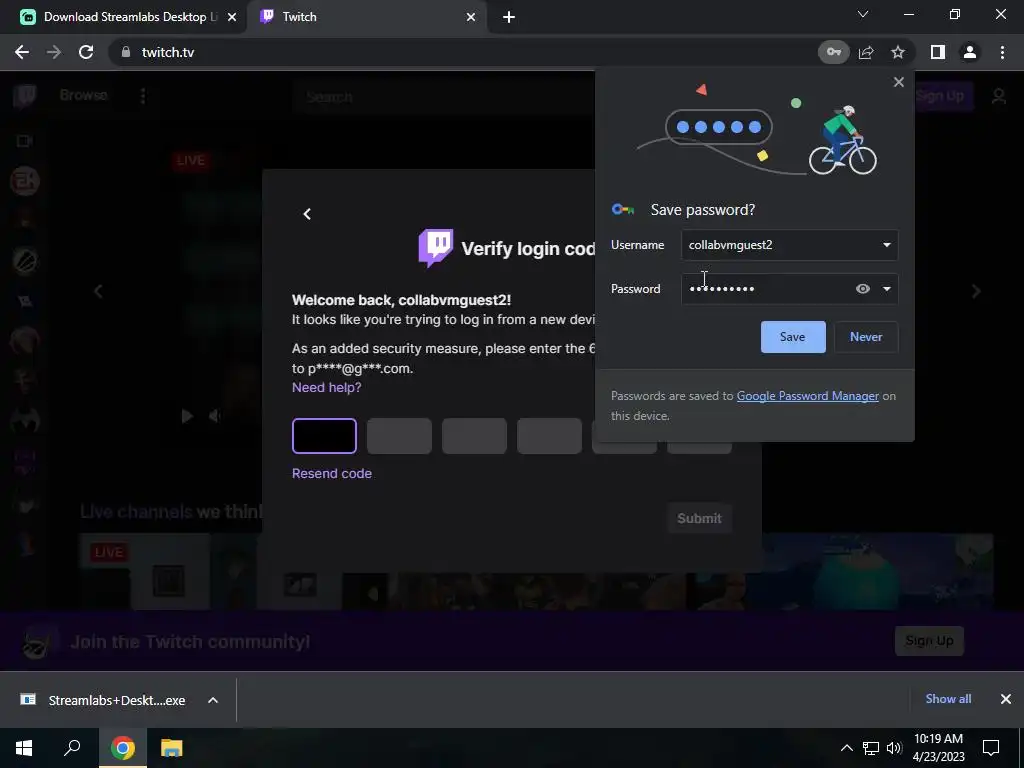Click the browser forward arrow

click(54, 52)
